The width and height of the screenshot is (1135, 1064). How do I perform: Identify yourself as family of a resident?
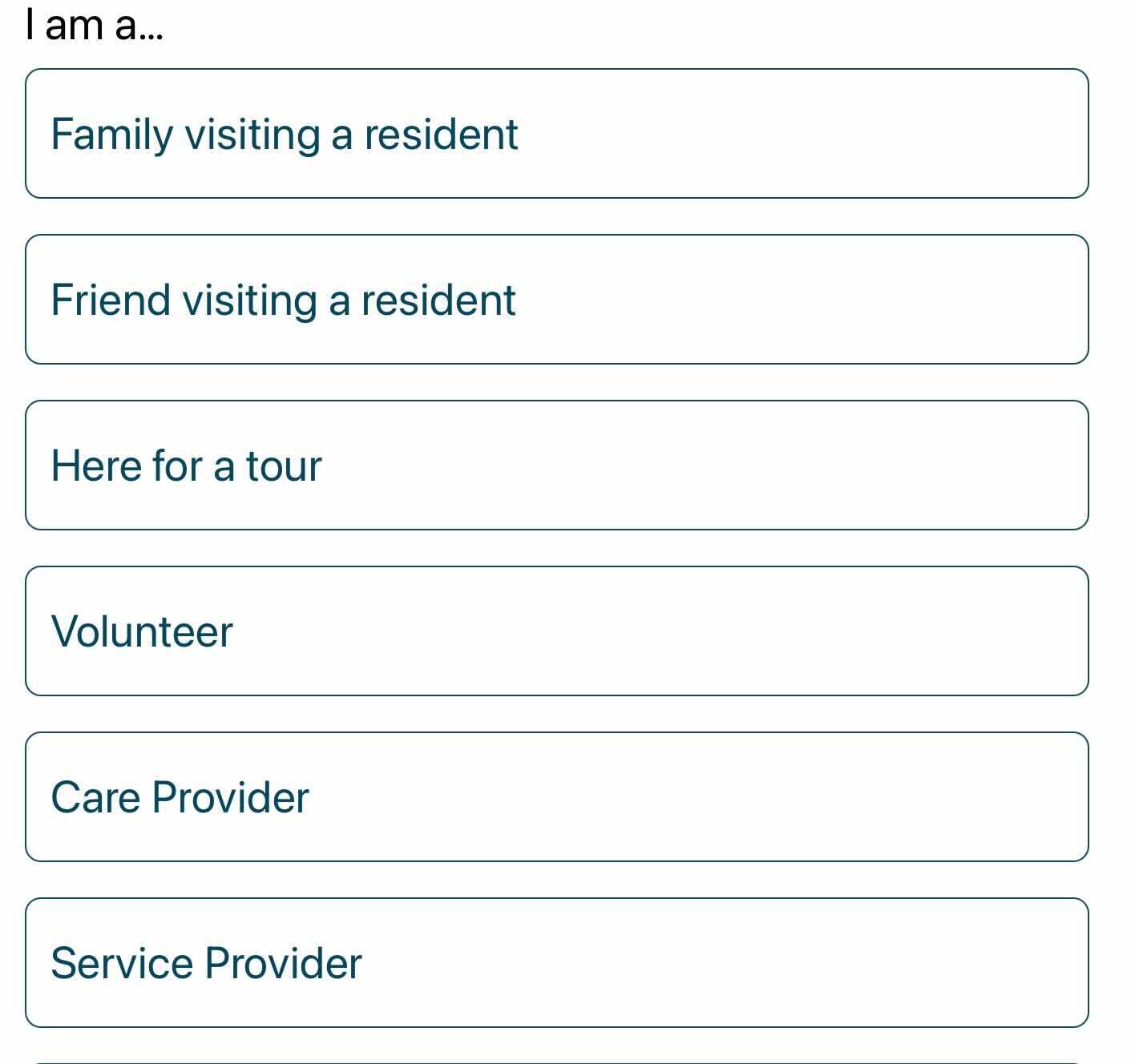(557, 133)
